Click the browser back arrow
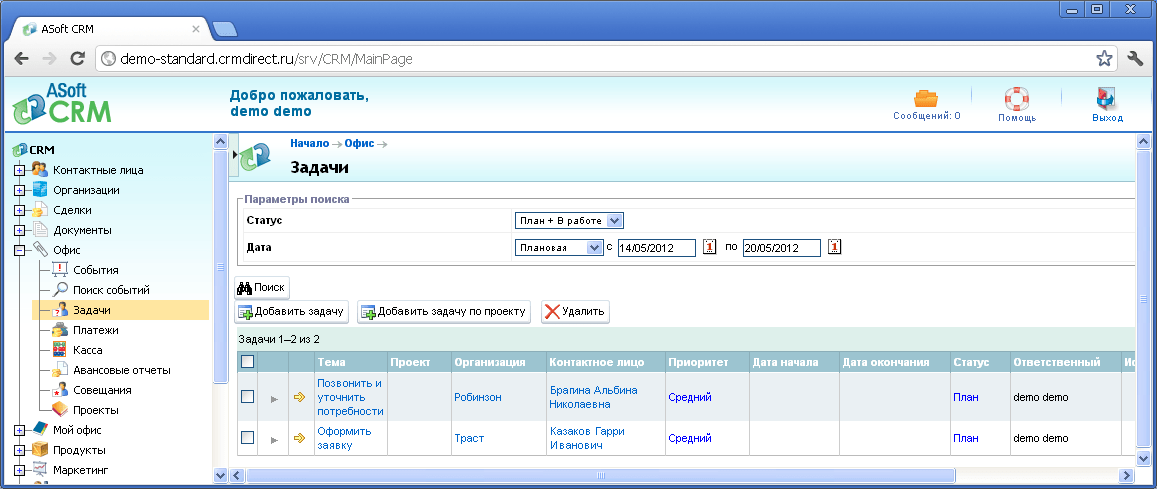This screenshot has height=489, width=1157. click(x=21, y=59)
